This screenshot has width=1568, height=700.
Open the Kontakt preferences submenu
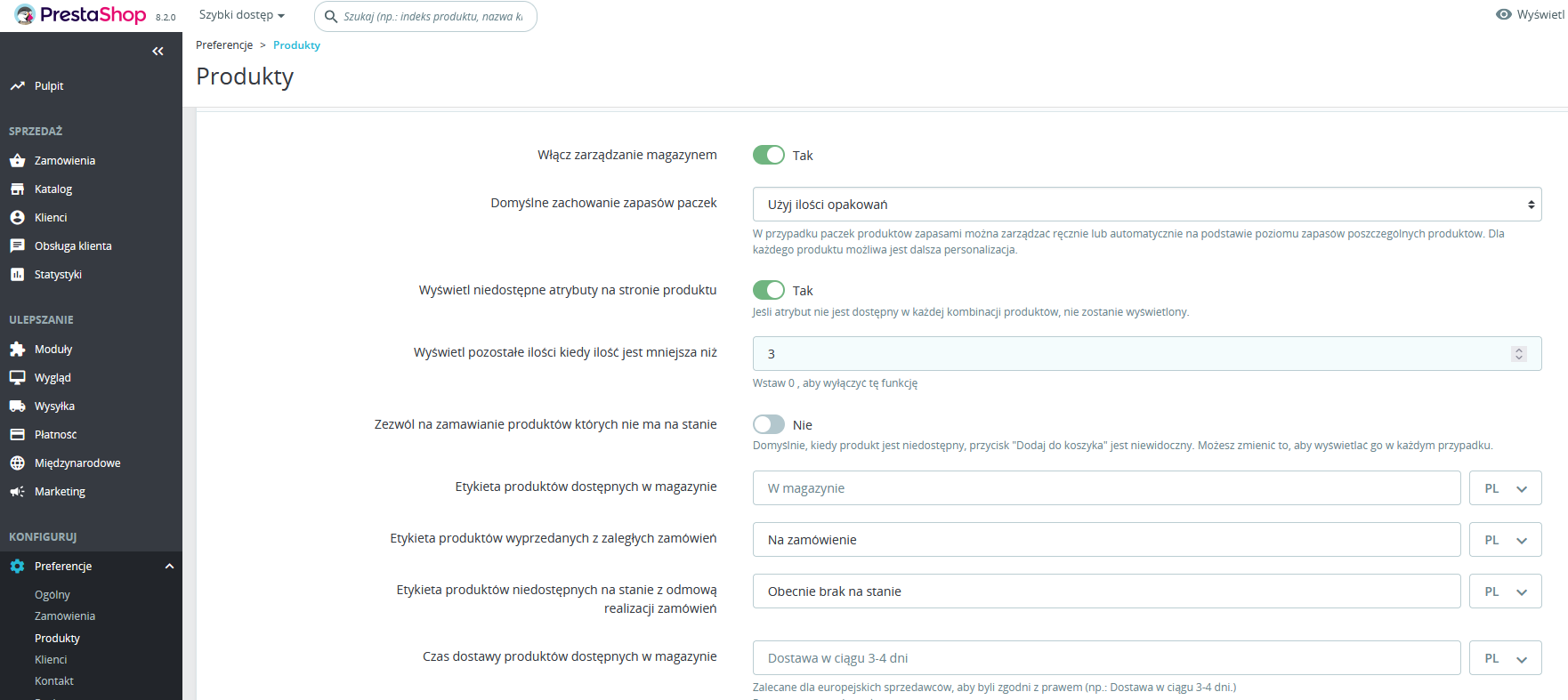pos(54,681)
